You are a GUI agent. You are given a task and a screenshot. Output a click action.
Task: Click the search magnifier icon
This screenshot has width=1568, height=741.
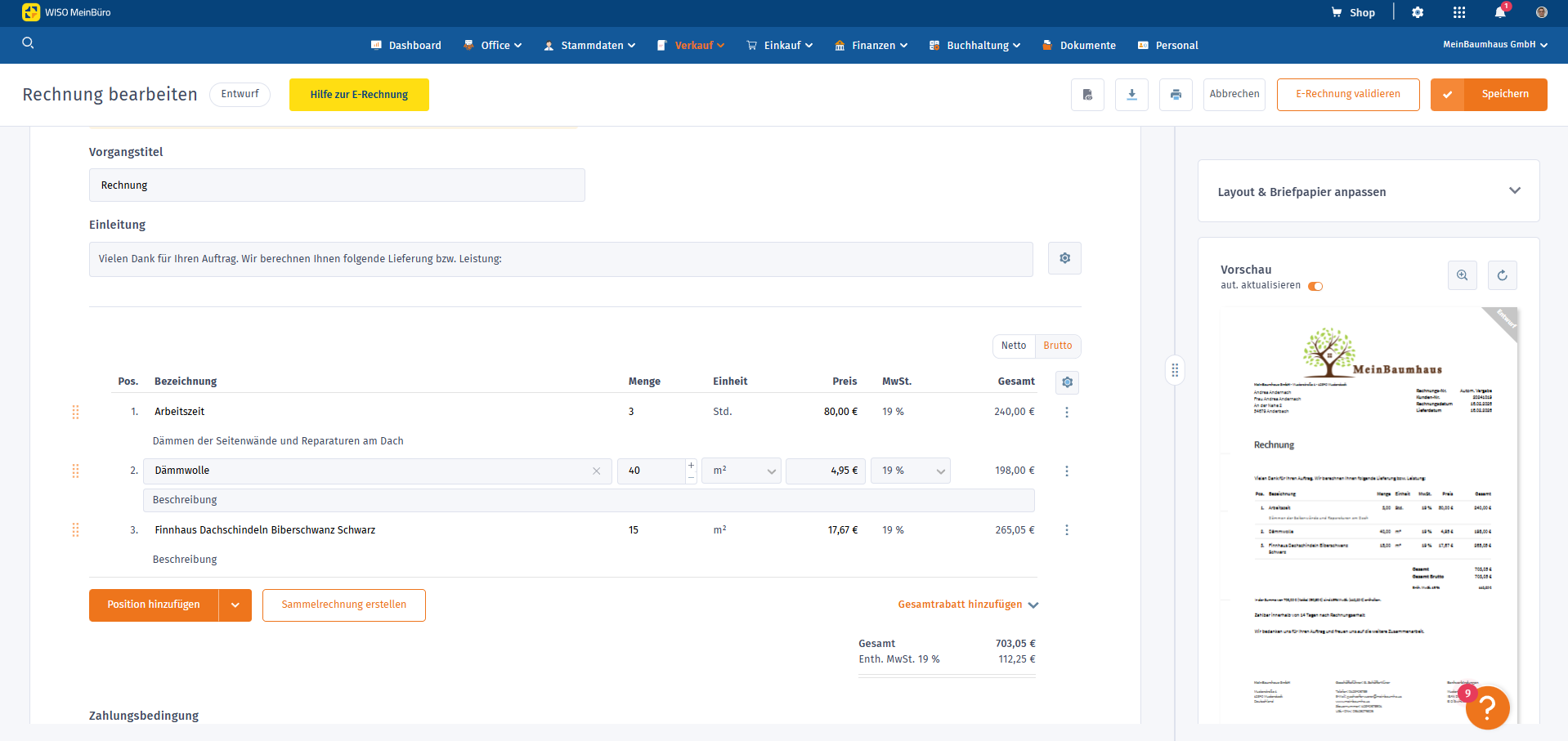[28, 43]
